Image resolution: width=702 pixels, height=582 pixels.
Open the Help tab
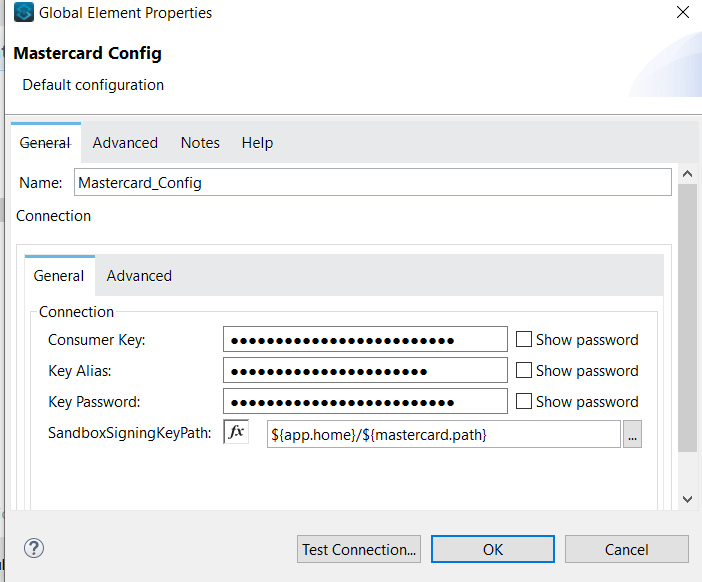pos(257,143)
